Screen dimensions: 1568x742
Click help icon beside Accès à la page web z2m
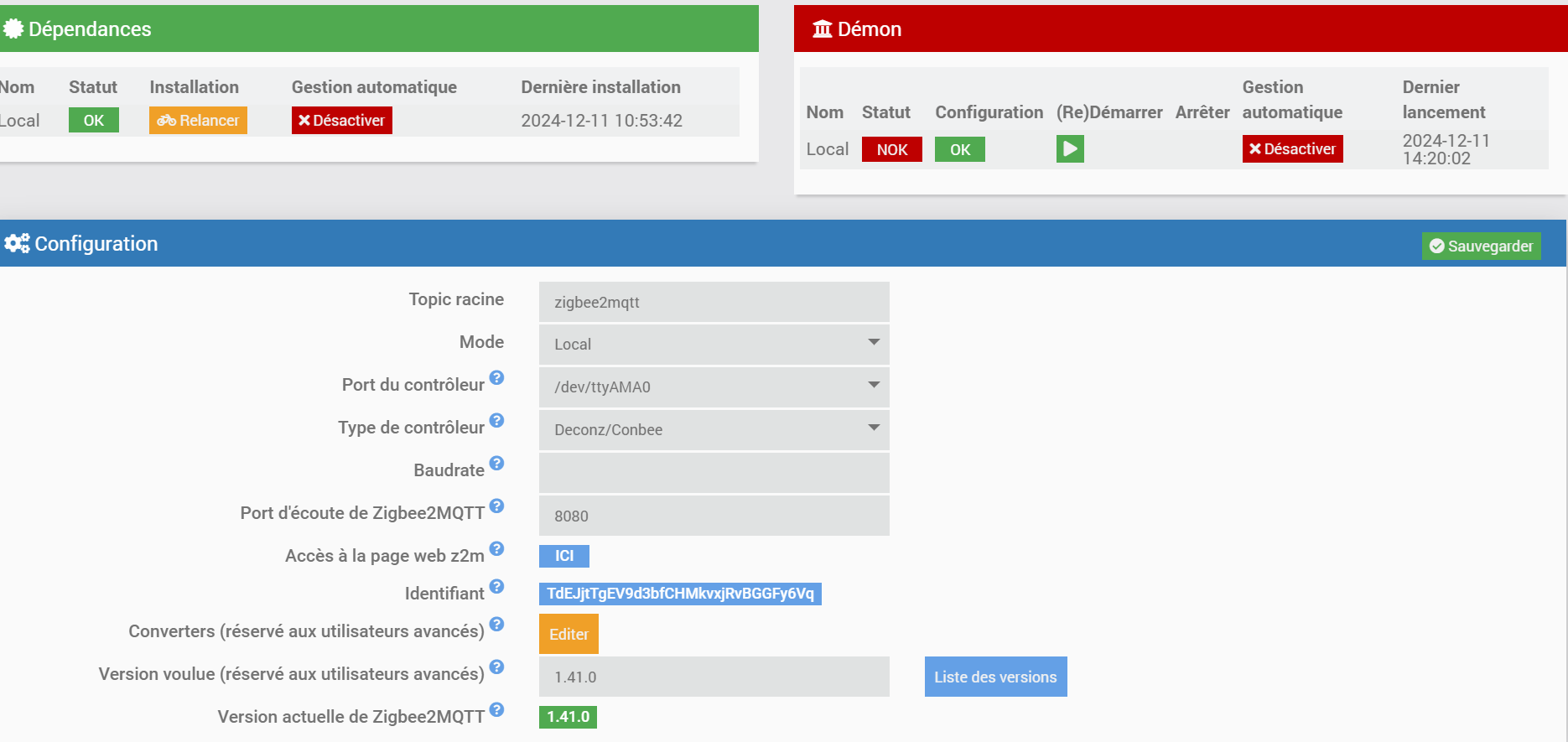click(496, 549)
